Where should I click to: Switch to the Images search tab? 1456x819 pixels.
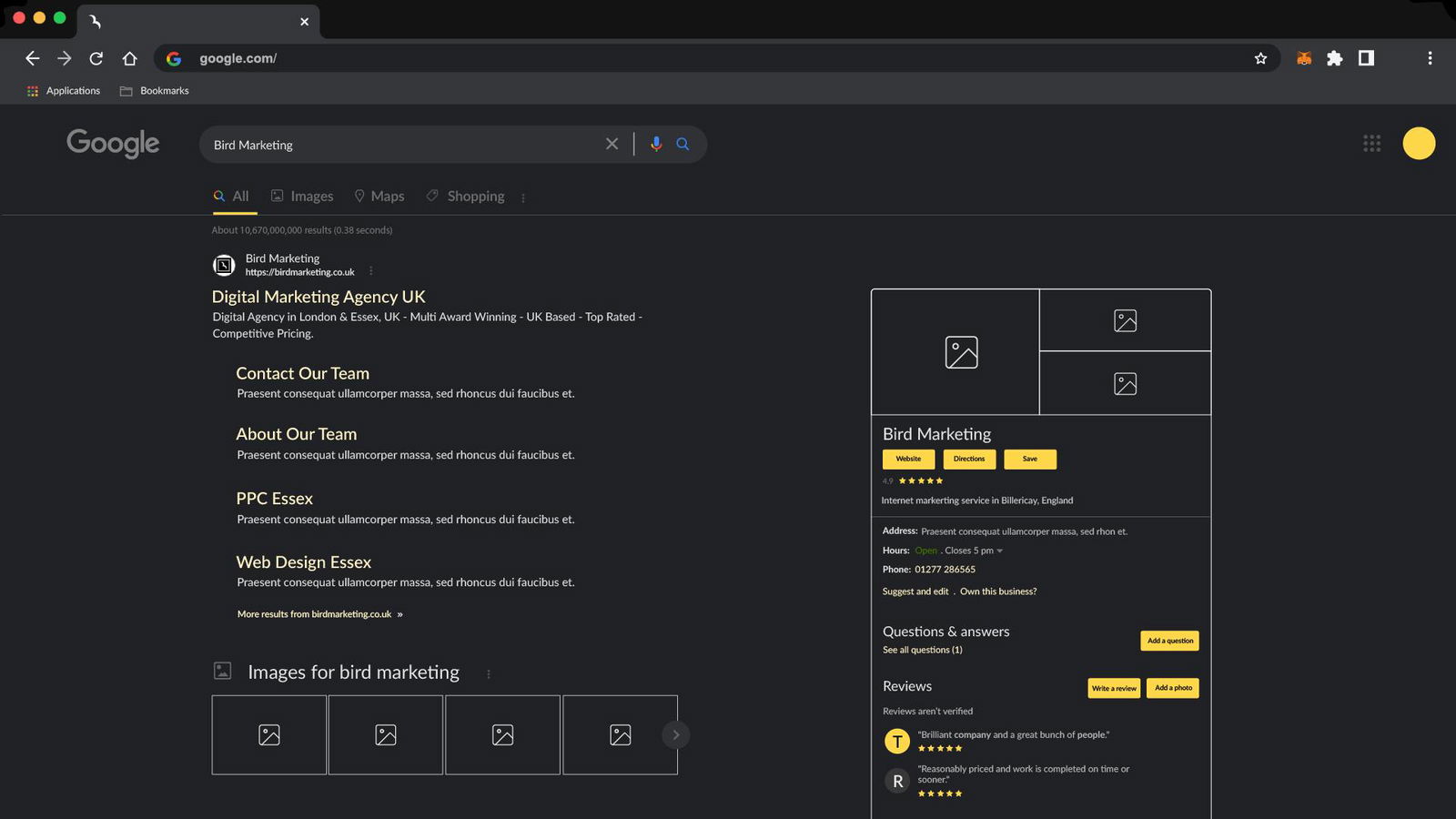click(302, 197)
